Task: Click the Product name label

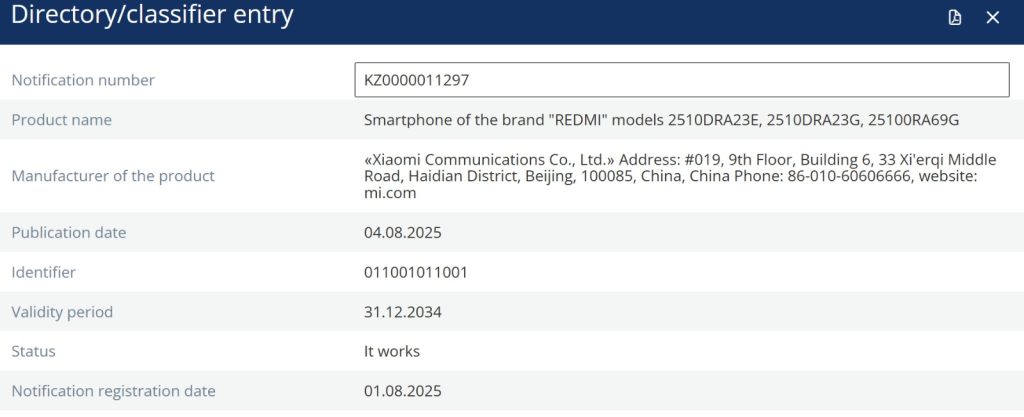Action: tap(61, 120)
